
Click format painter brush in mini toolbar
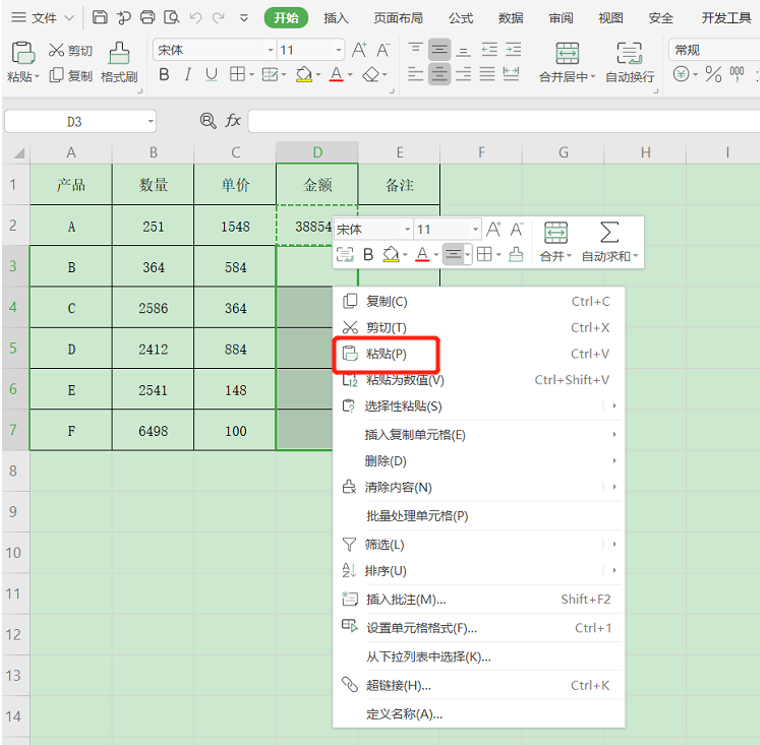[x=516, y=254]
